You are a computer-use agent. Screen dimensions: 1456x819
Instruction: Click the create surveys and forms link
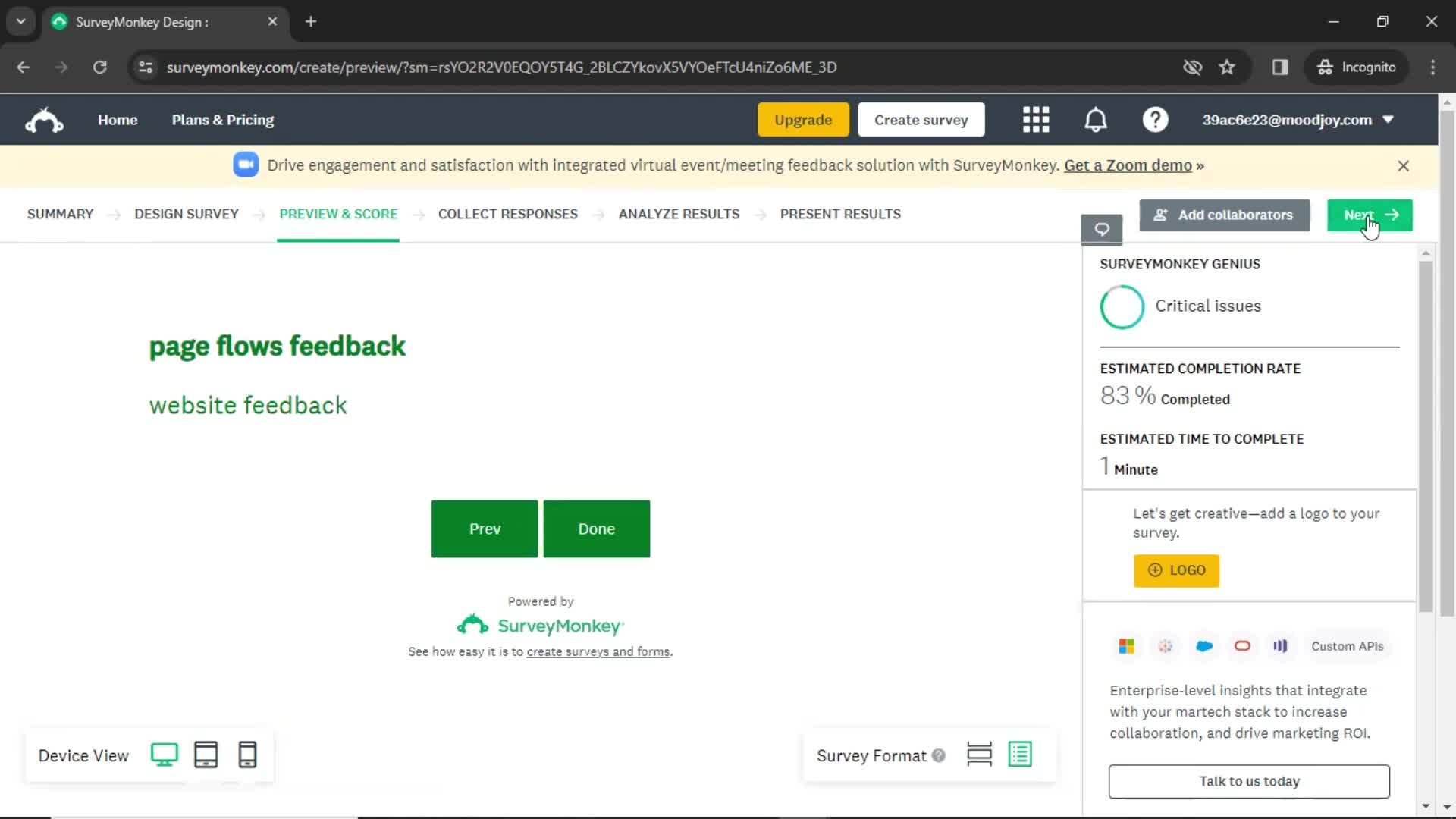pos(598,651)
